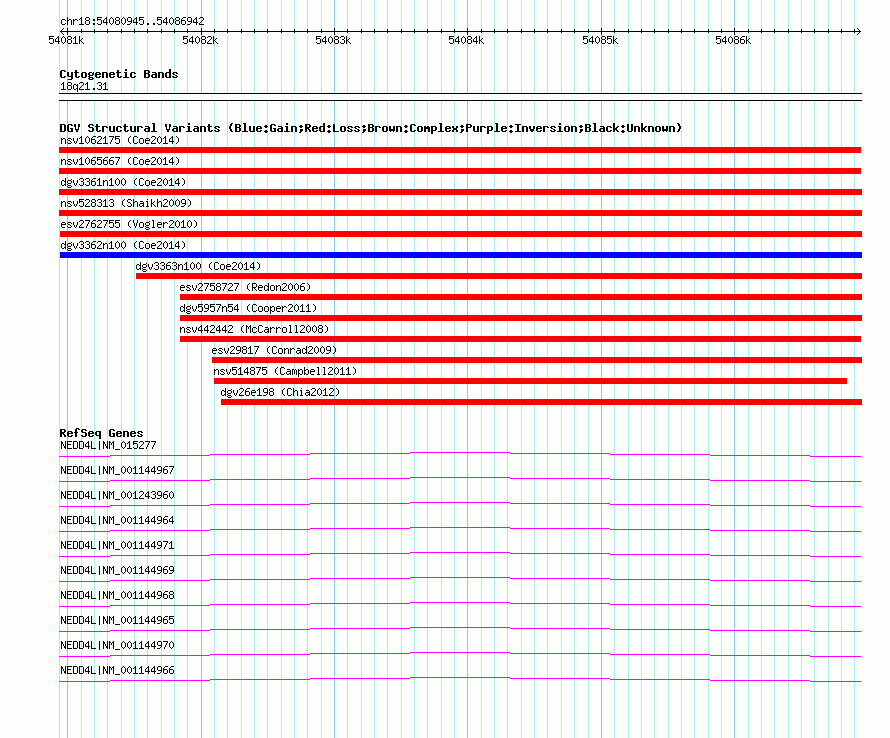This screenshot has height=738, width=890.
Task: Open variant esv29817 (Conrad2009) label
Action: point(274,350)
